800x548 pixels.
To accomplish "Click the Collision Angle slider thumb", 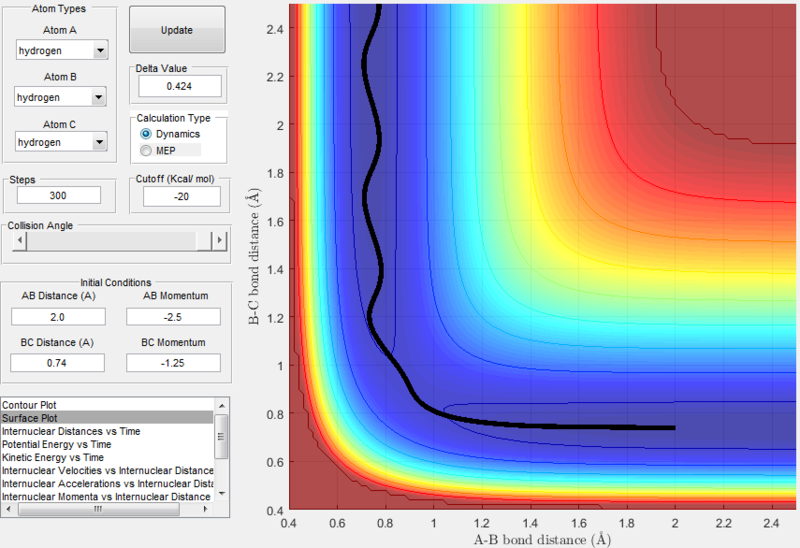I will click(x=205, y=240).
